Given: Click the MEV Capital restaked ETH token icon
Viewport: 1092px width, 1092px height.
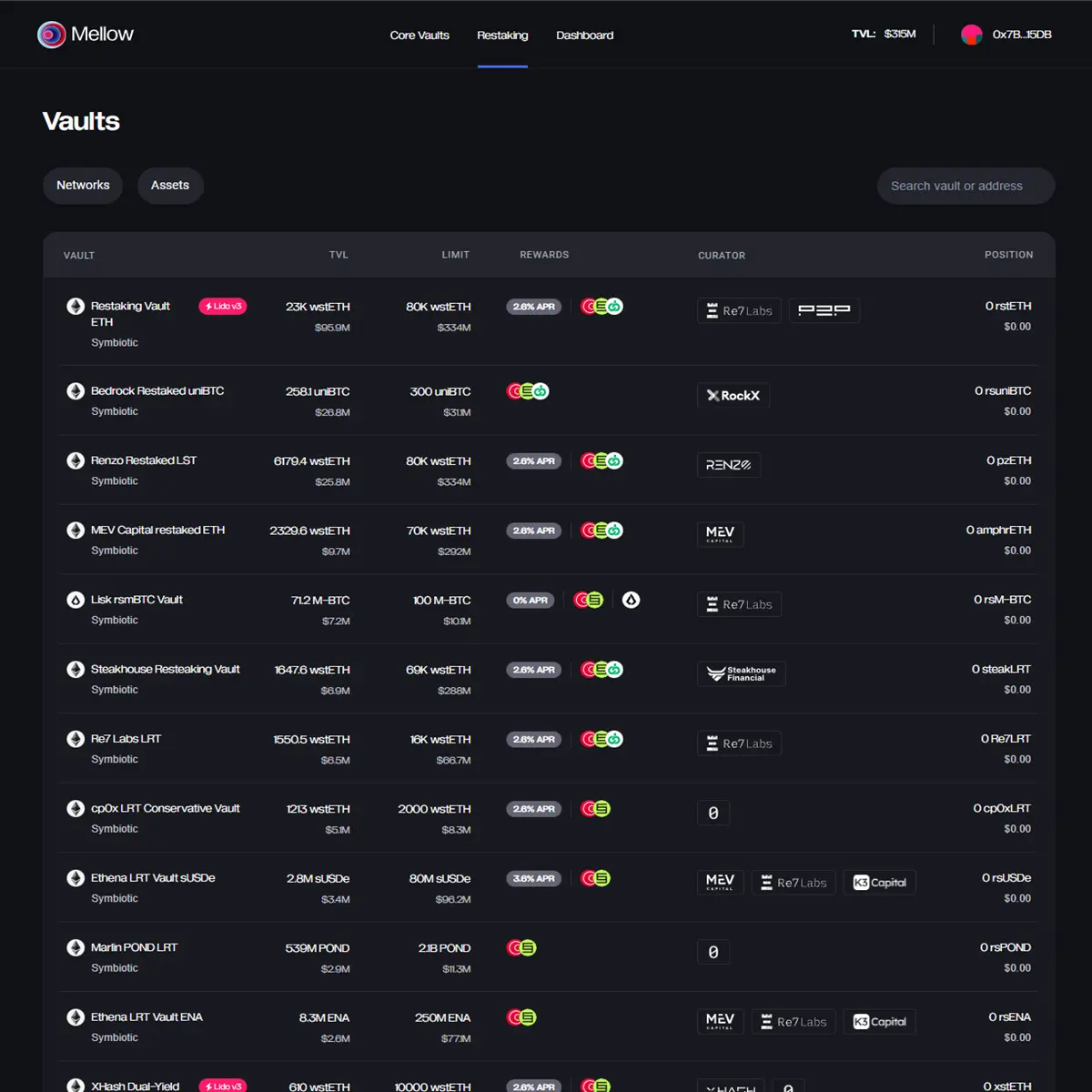Looking at the screenshot, I should 76,531.
